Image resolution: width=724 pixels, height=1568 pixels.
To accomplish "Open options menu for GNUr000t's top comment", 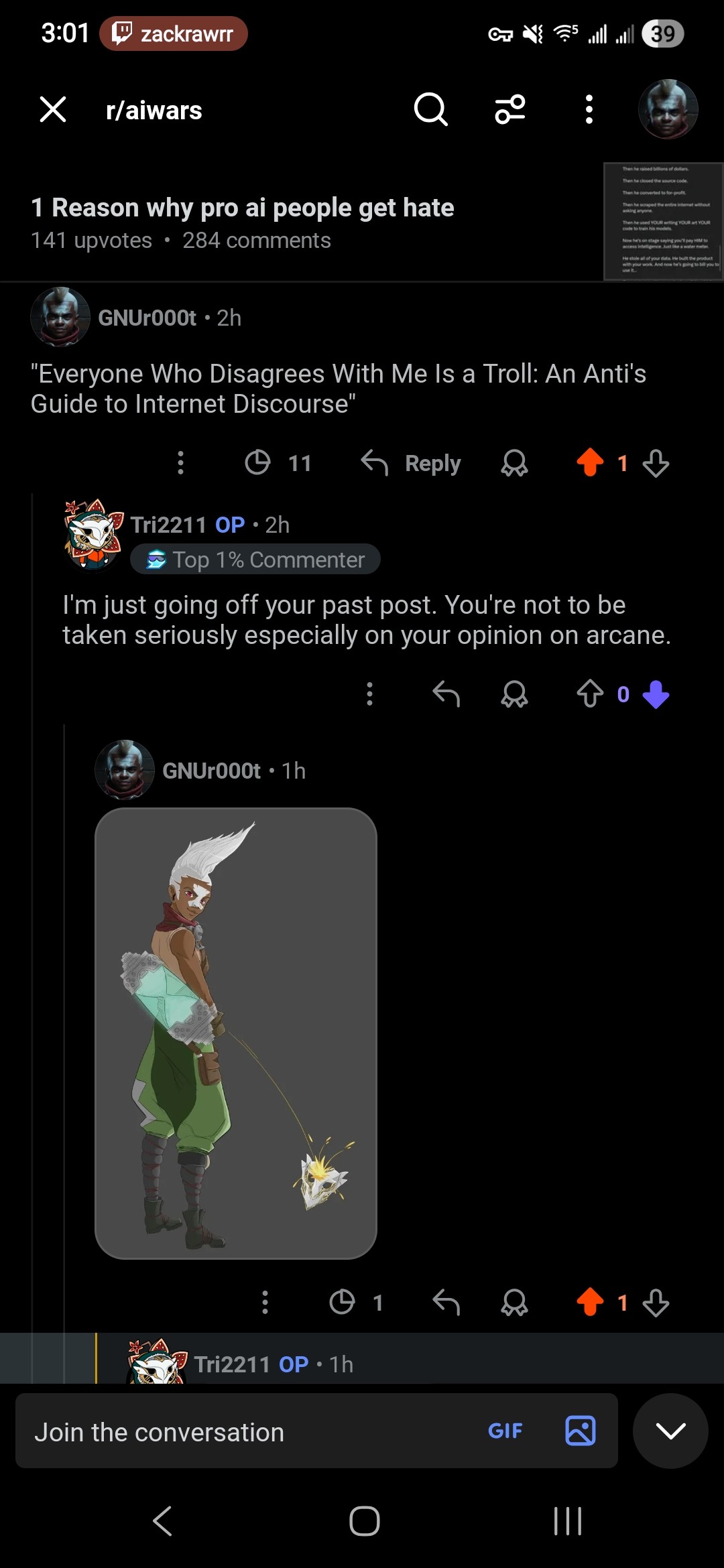I will pyautogui.click(x=180, y=462).
